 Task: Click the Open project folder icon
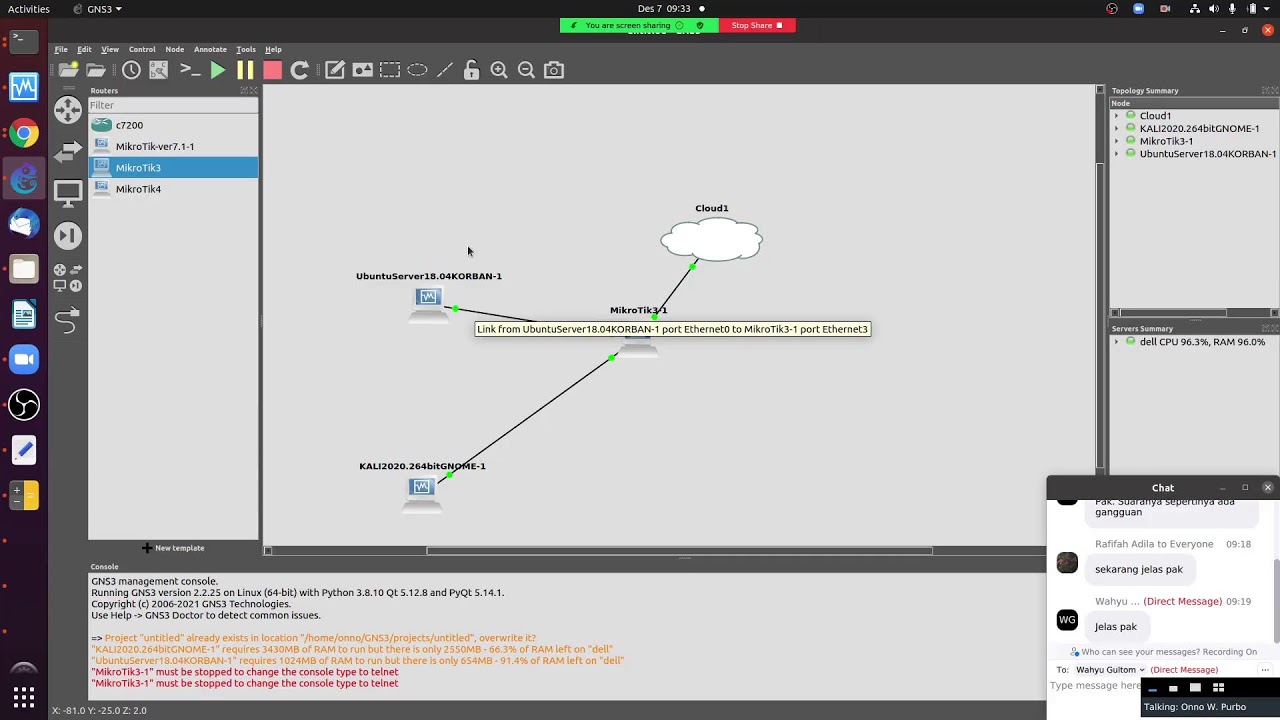[x=96, y=70]
